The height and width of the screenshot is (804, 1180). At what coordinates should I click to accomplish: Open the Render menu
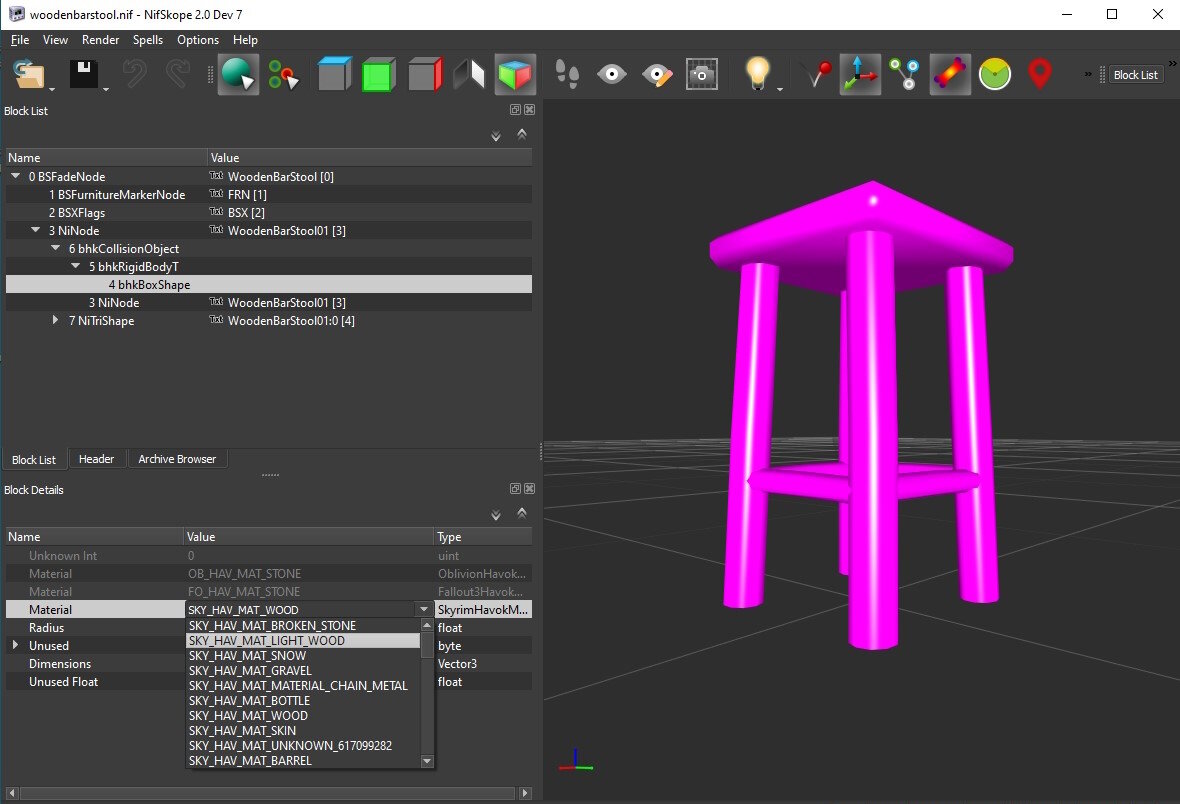tap(100, 40)
